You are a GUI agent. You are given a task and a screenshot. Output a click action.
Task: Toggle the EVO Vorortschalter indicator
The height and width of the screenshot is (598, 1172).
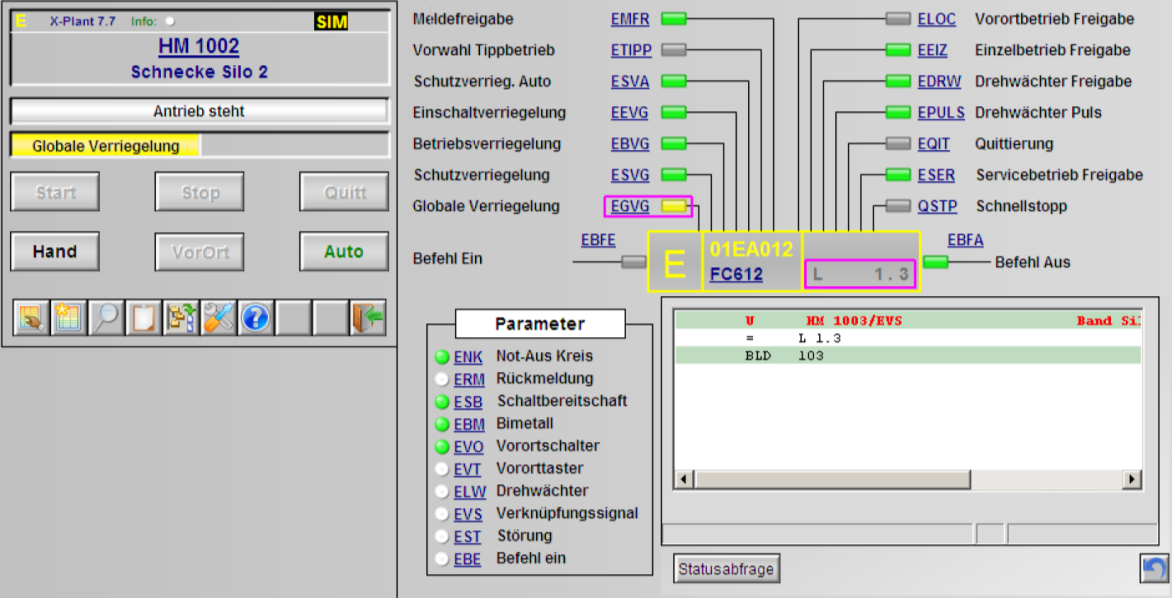click(442, 447)
